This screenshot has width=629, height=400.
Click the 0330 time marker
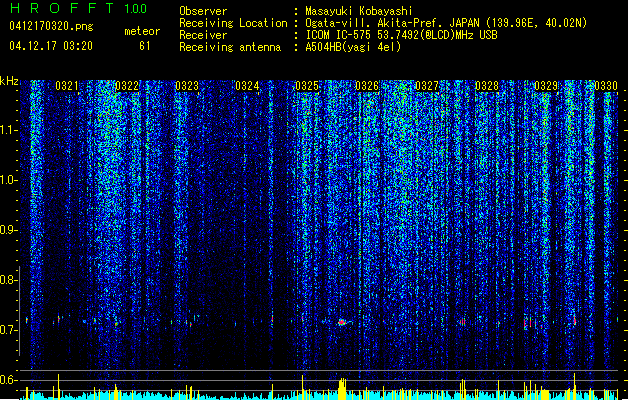[606, 86]
